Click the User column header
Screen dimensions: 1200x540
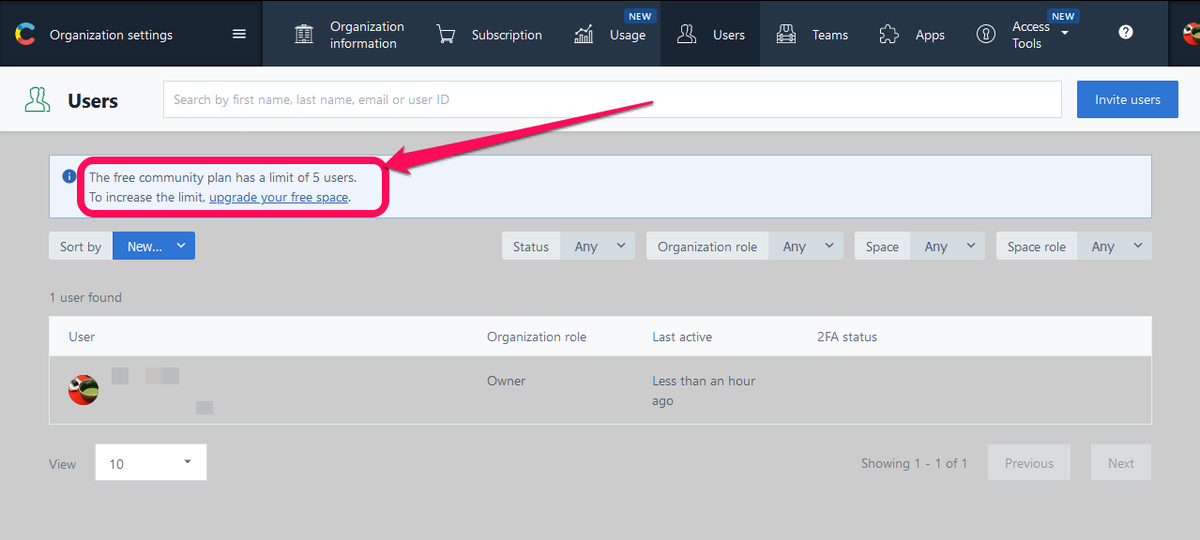point(82,337)
